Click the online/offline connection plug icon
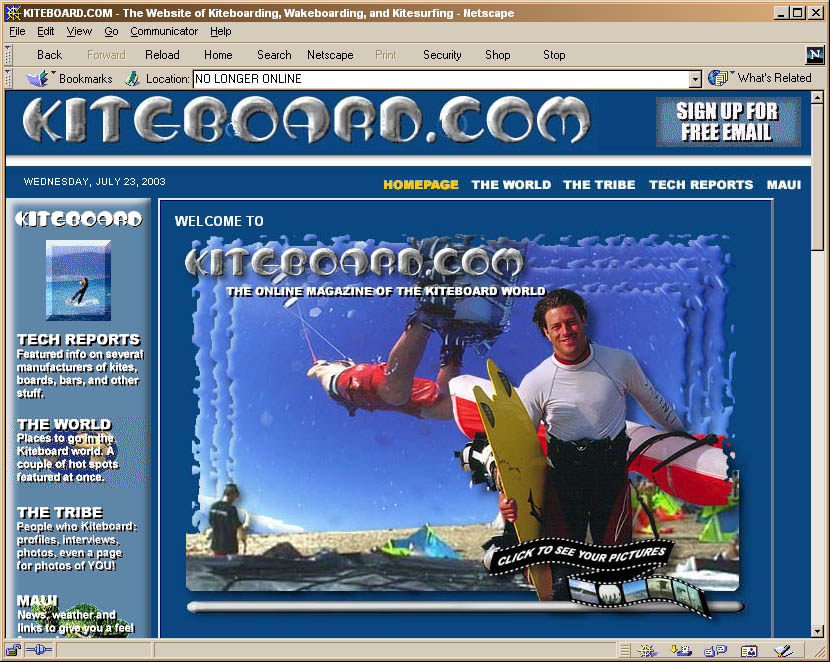The height and width of the screenshot is (662, 830). click(39, 649)
